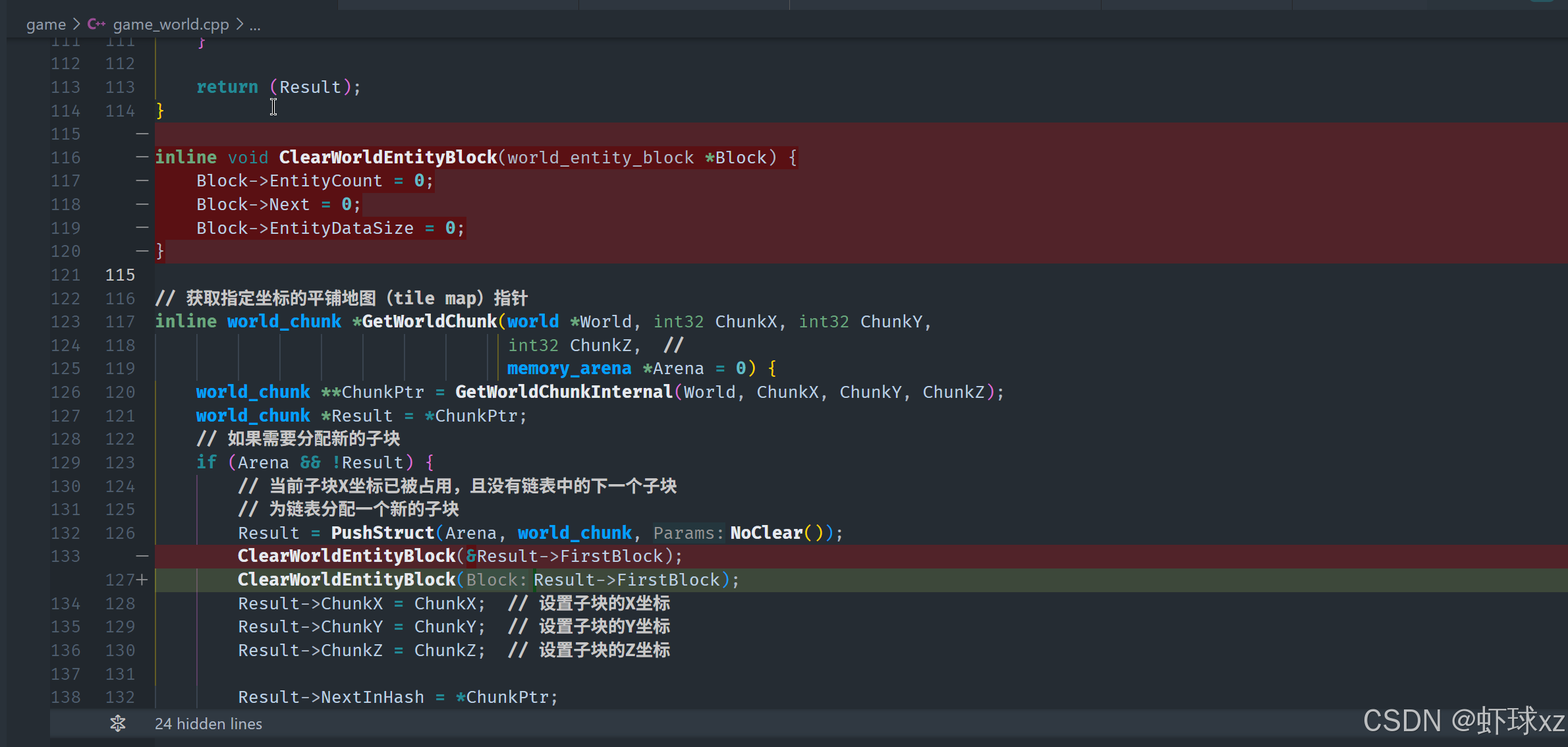This screenshot has height=747, width=1568.
Task: Click the PushStruct function name
Action: coord(382,533)
